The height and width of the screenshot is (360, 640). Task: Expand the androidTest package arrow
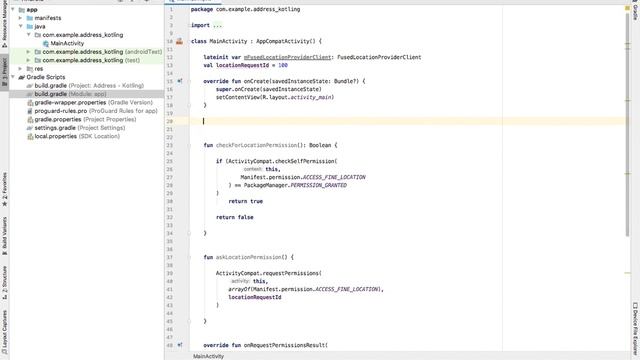point(29,52)
